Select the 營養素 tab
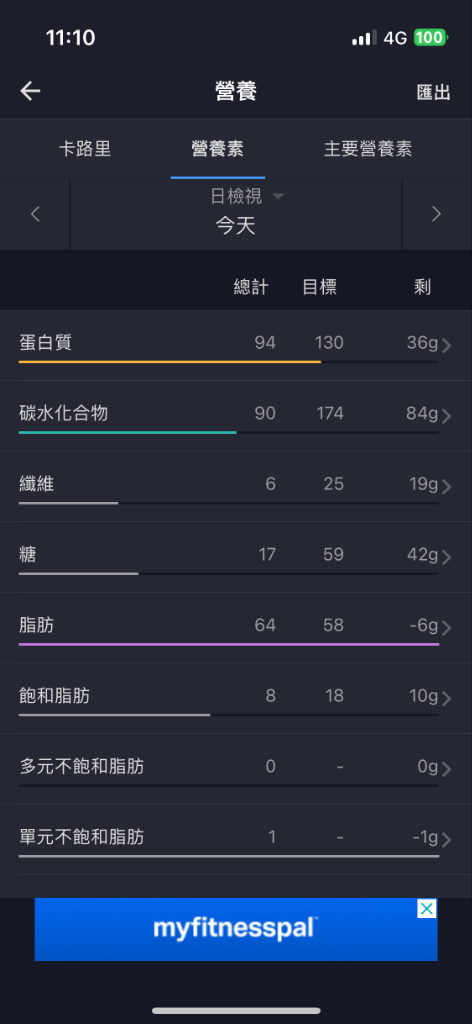 [x=217, y=148]
